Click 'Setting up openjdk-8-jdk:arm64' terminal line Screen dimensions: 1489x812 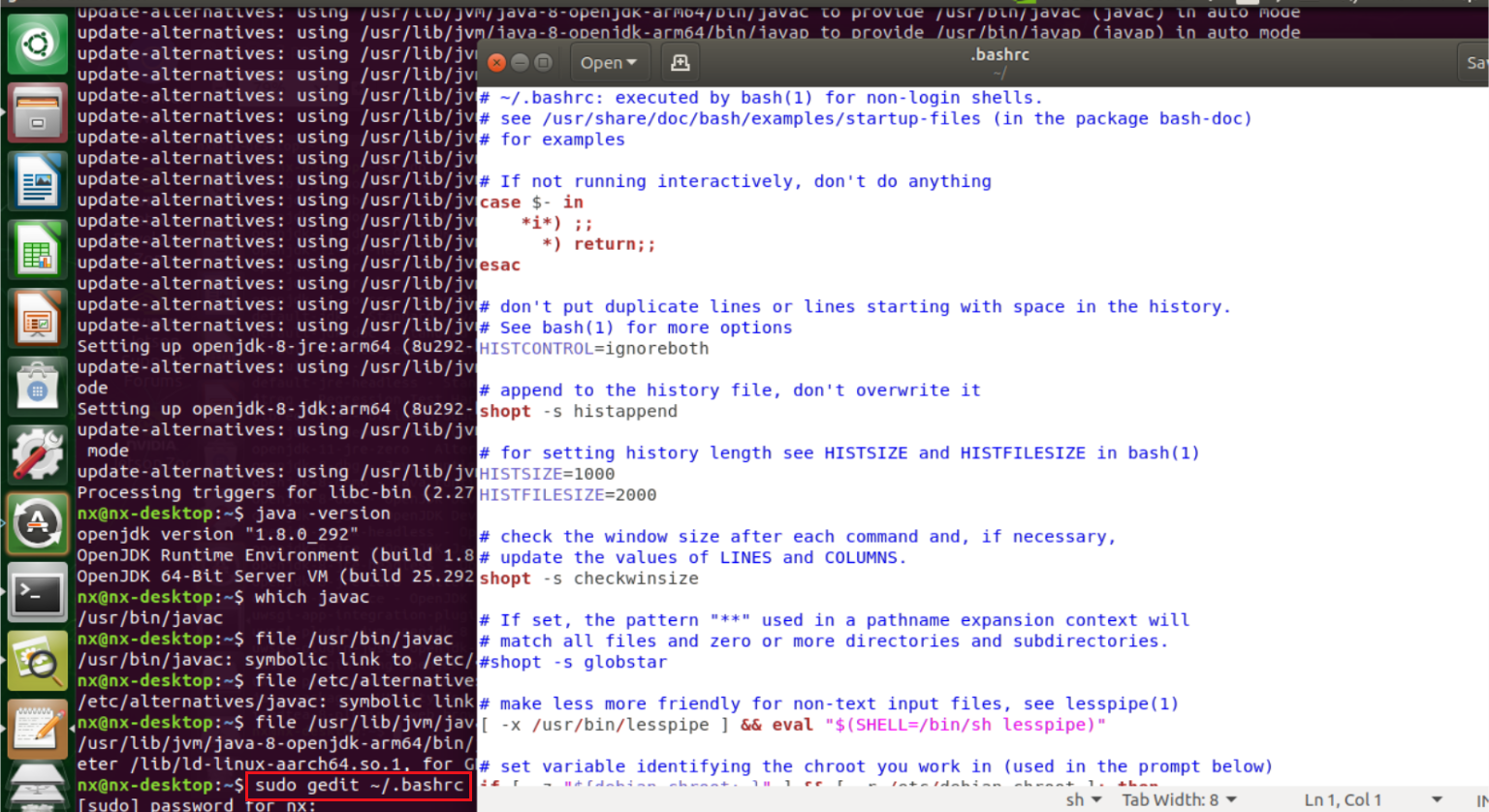(275, 409)
